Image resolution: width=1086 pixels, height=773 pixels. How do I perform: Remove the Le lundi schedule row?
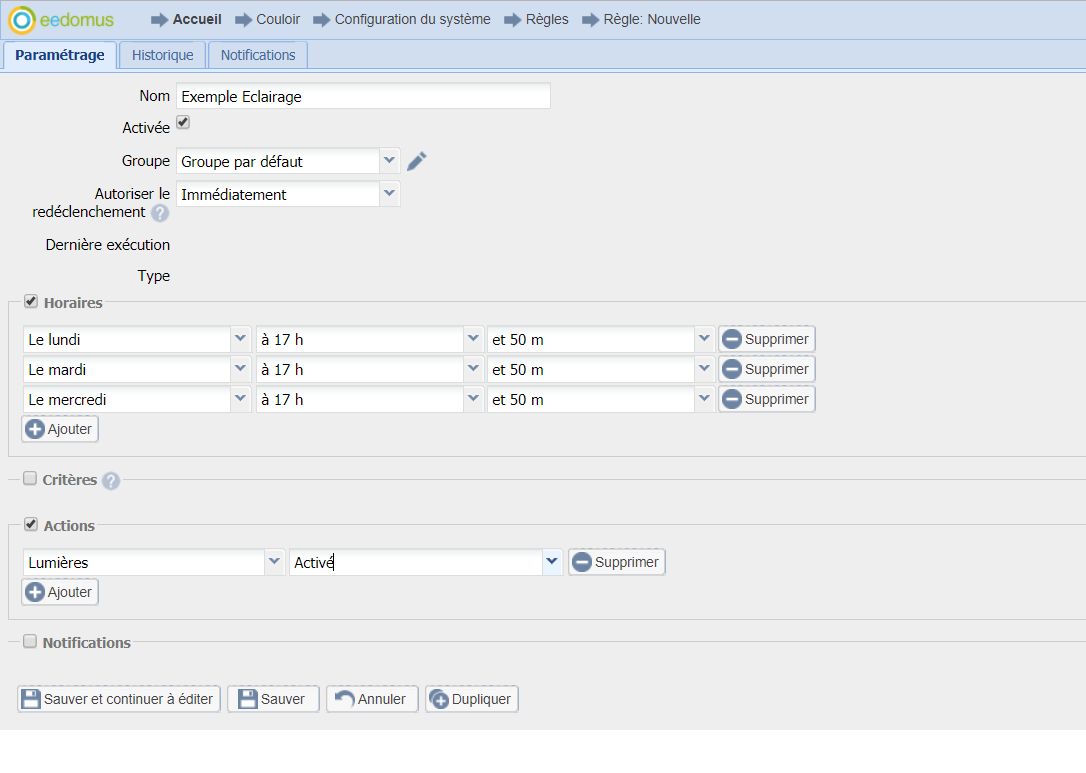(x=766, y=339)
